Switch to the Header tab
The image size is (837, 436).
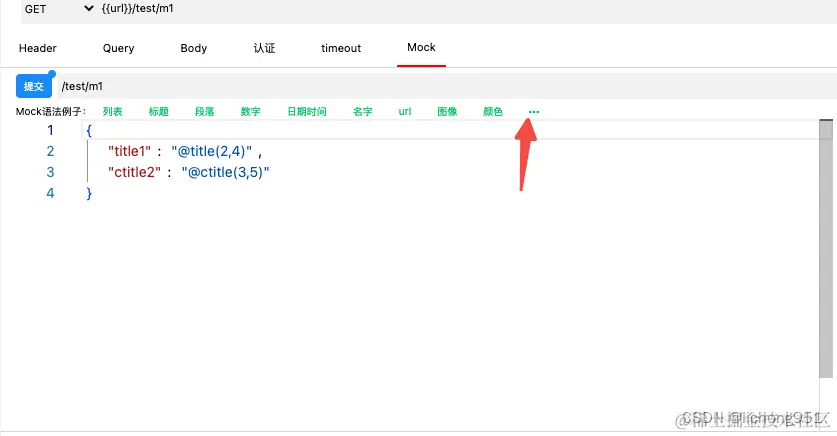click(37, 48)
